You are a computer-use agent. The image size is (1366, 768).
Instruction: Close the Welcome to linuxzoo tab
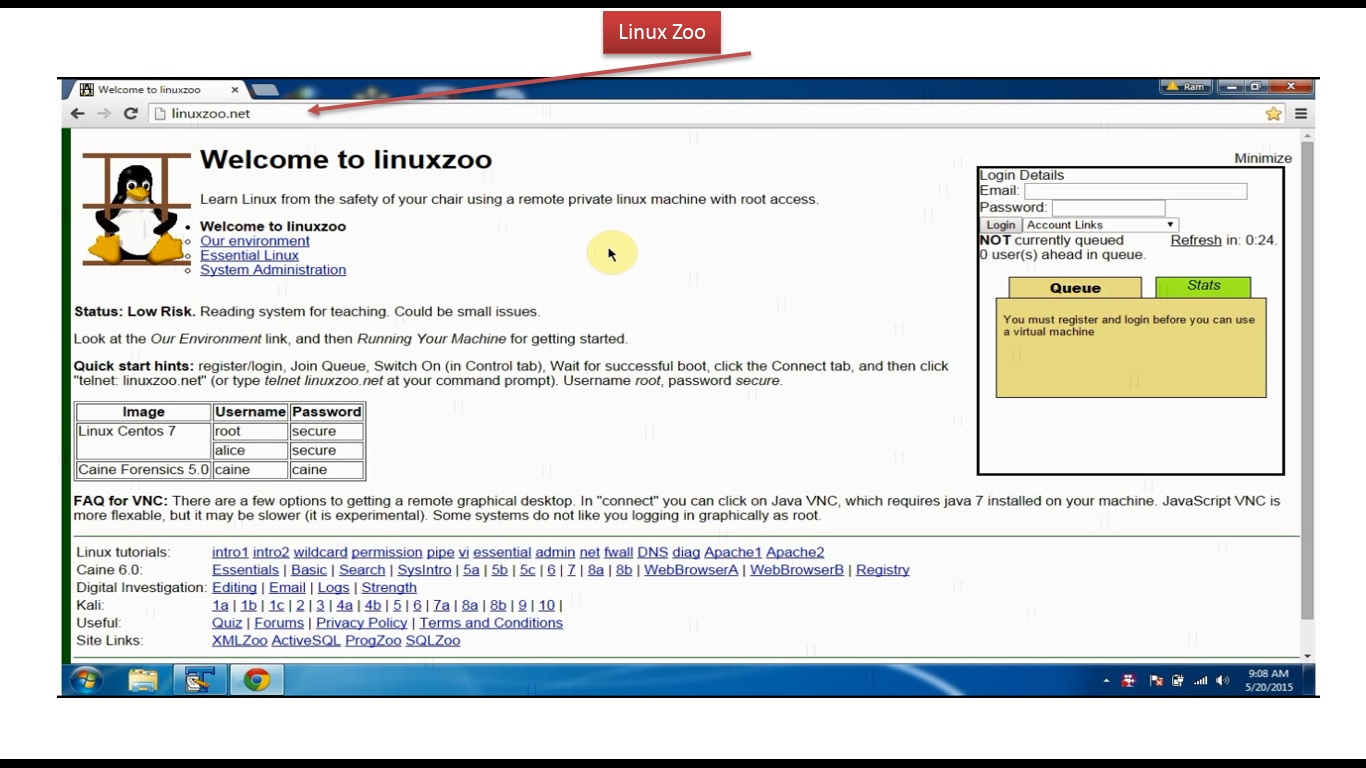coord(235,89)
